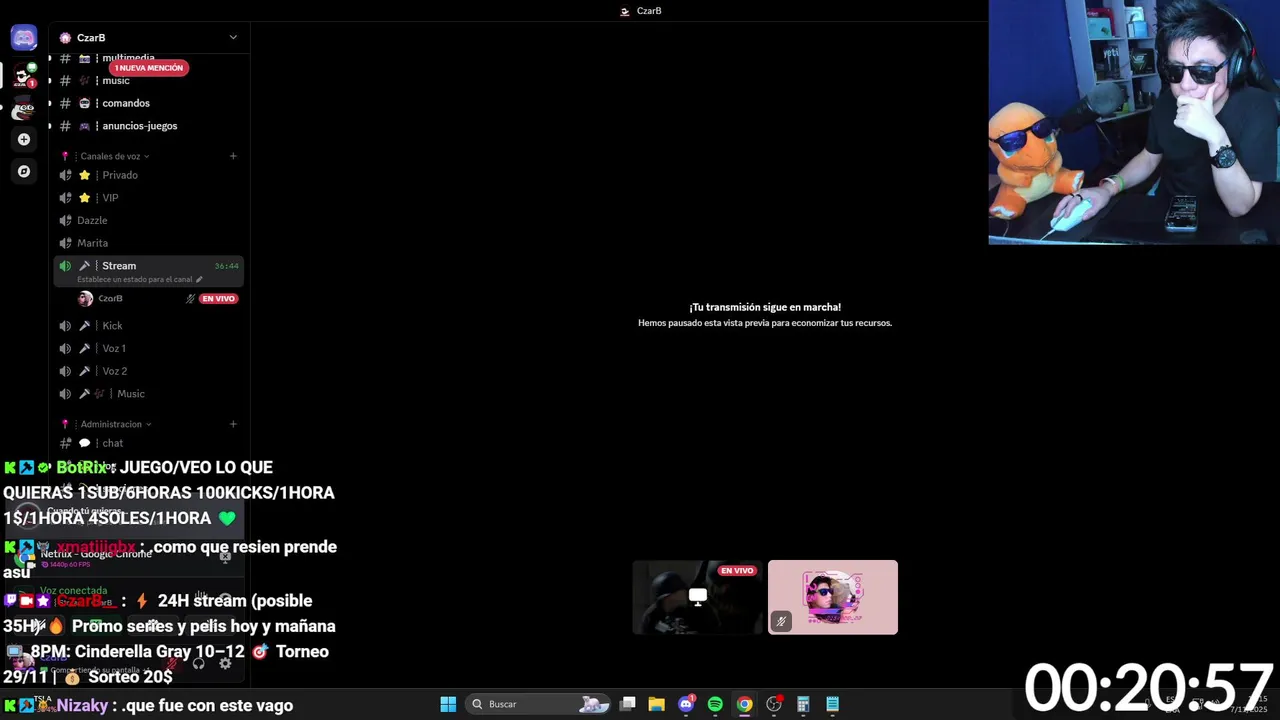1280x720 pixels.
Task: Switch to Google Chrome in taskbar
Action: [744, 704]
